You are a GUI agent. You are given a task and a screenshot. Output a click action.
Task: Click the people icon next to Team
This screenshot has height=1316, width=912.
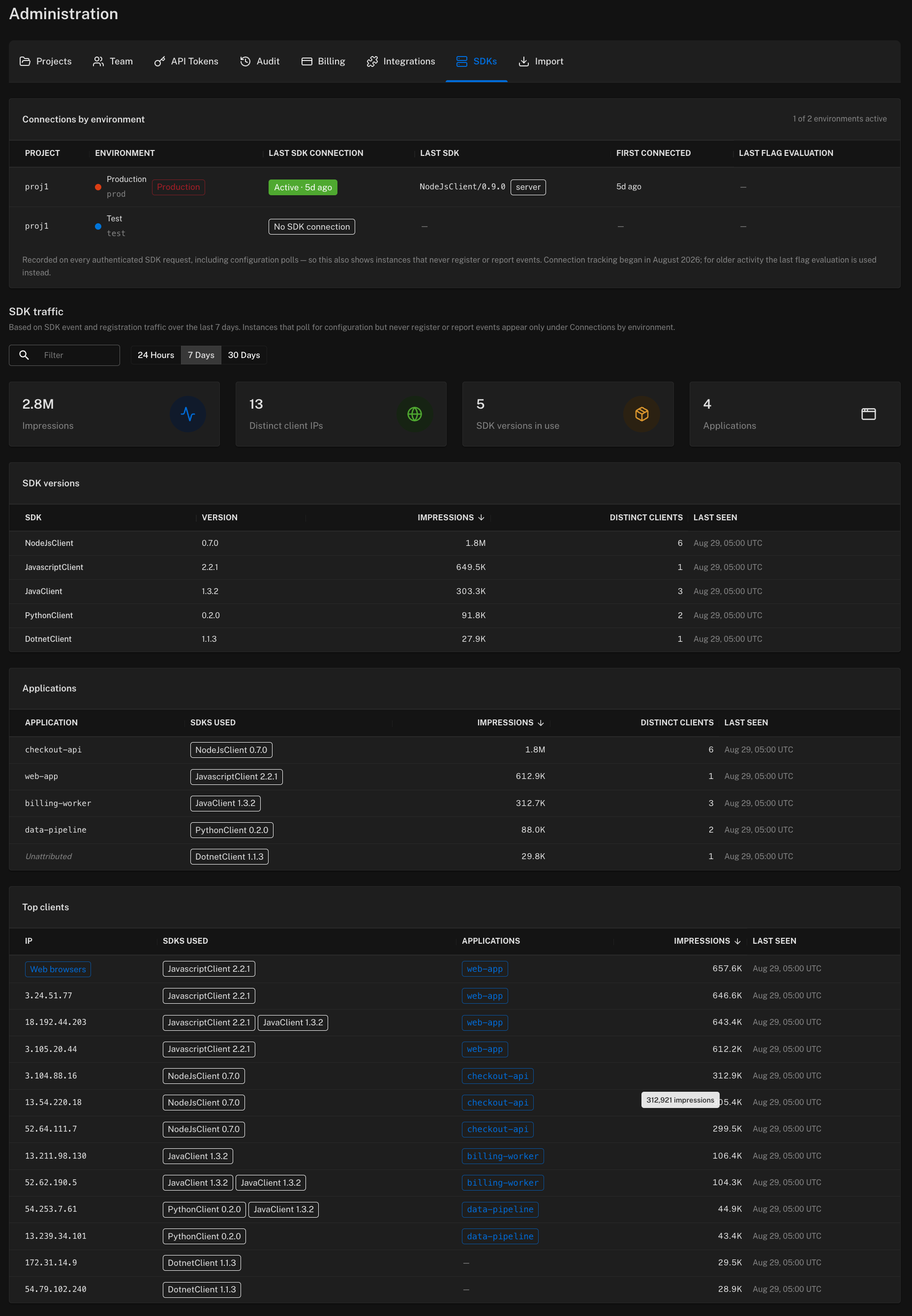98,61
